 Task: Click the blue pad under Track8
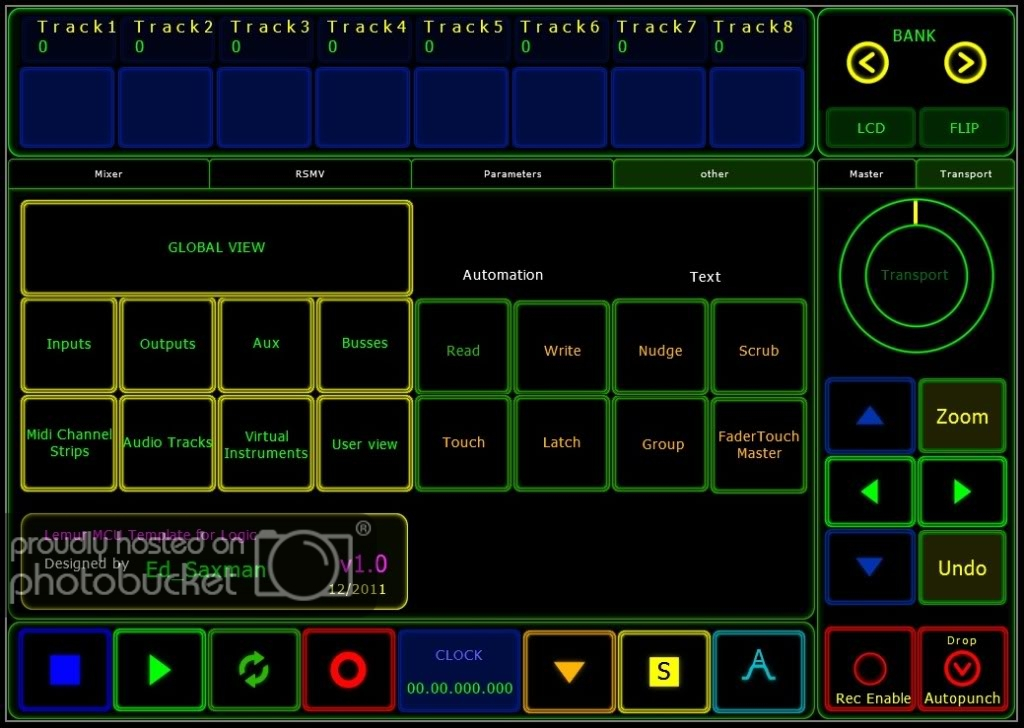click(757, 107)
